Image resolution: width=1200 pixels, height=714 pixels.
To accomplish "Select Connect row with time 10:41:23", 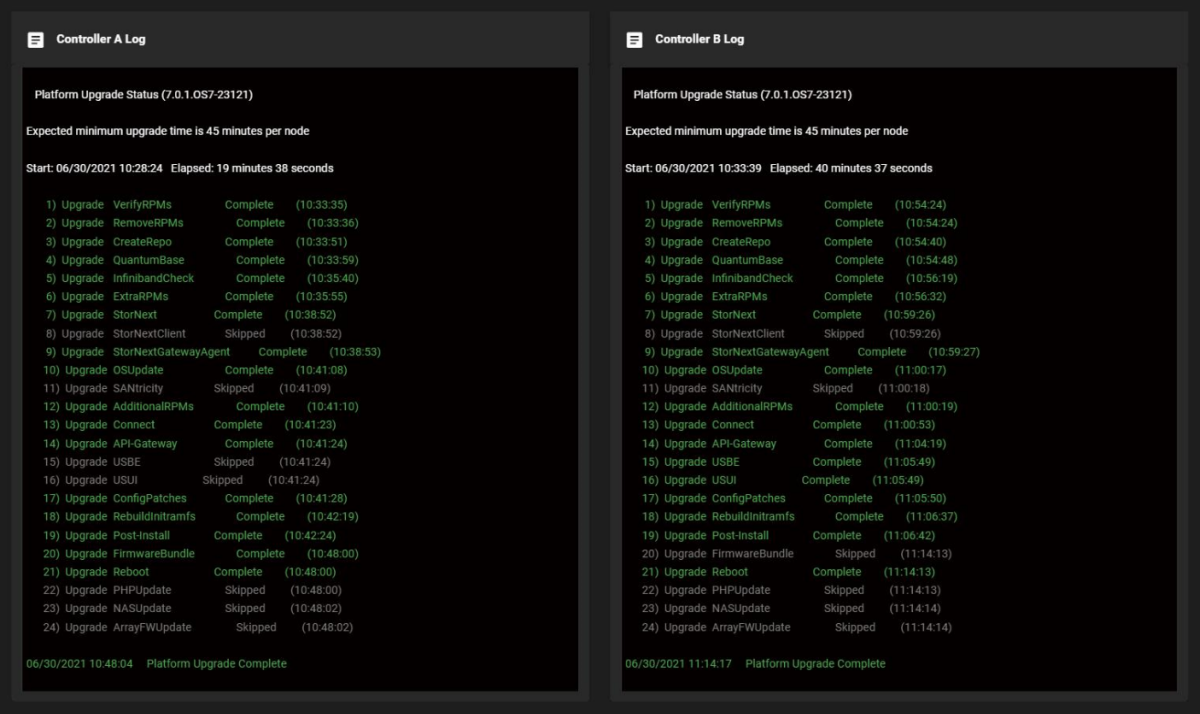I will click(x=189, y=425).
